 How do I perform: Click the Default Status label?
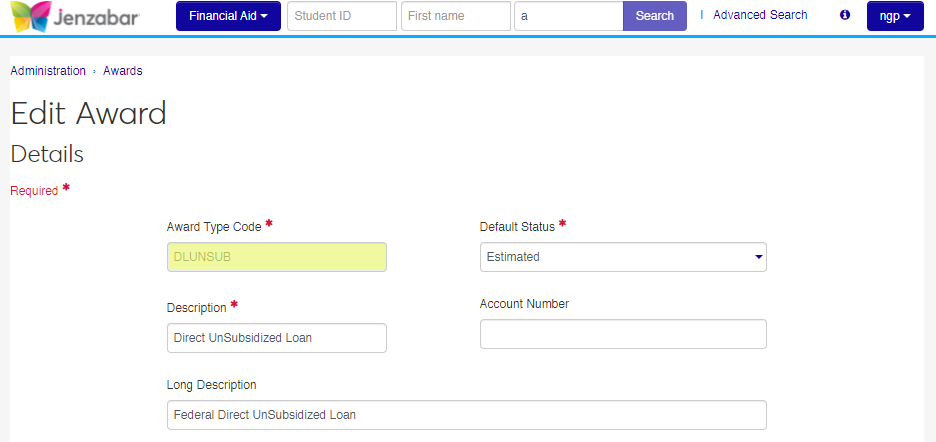click(x=517, y=227)
